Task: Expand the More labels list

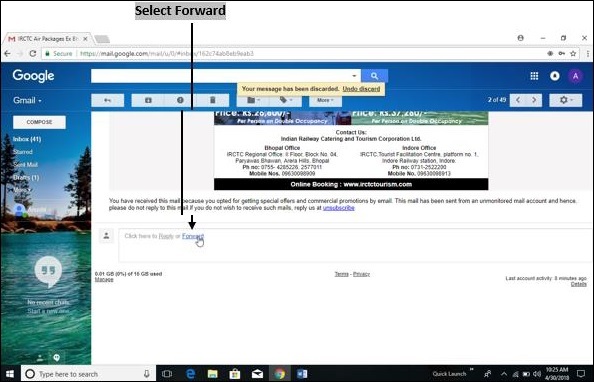Action: (x=22, y=190)
